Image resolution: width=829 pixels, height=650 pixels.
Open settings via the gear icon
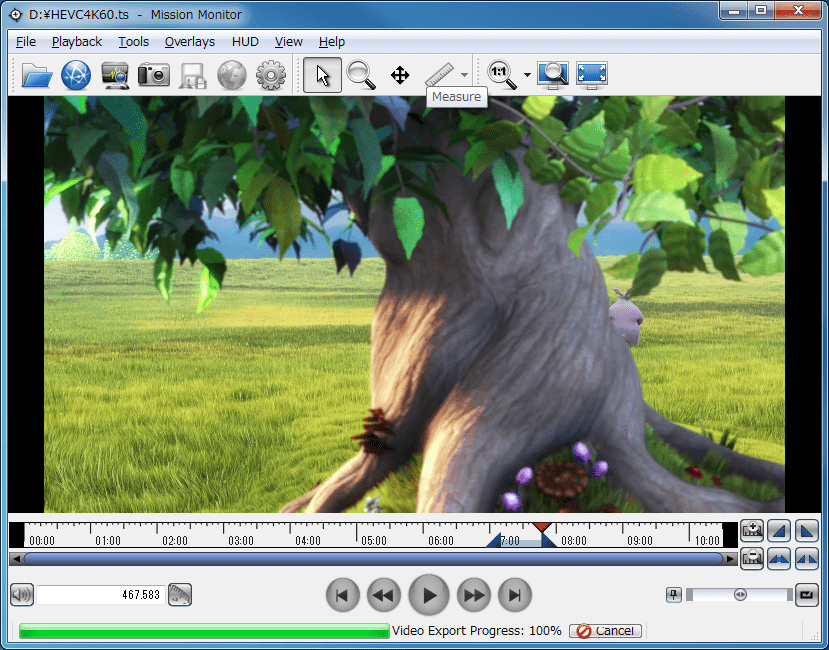(x=271, y=75)
